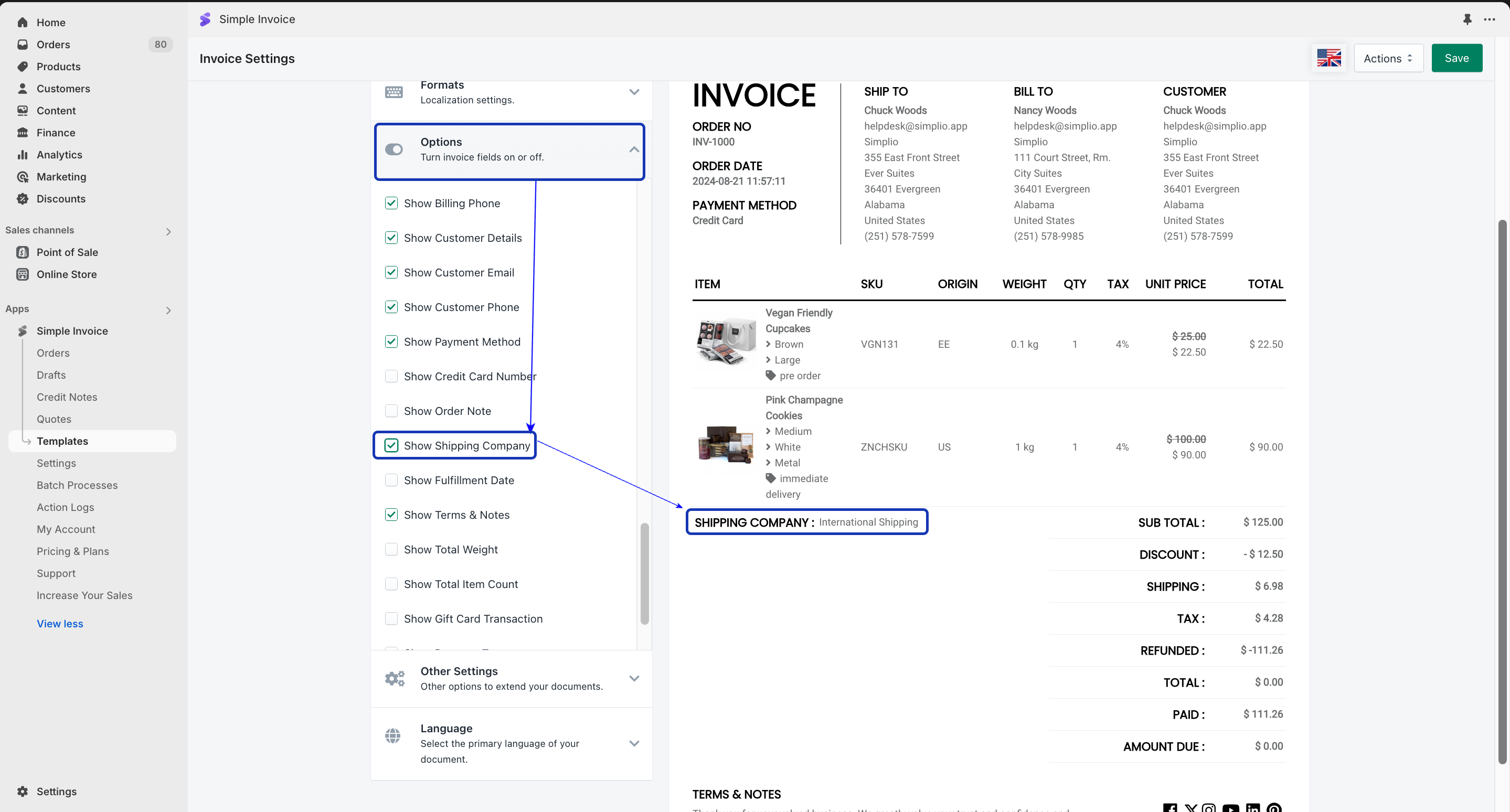Click the Settings gear icon at bottom
The width and height of the screenshot is (1510, 812).
coord(22,792)
